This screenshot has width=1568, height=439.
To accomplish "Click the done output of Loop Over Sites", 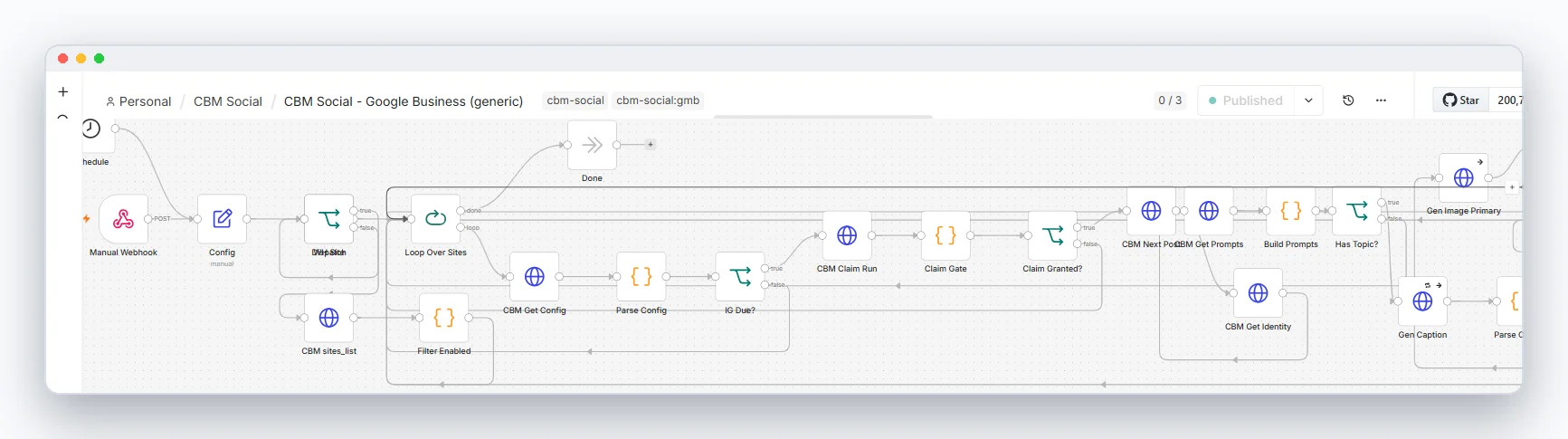I will pos(461,211).
